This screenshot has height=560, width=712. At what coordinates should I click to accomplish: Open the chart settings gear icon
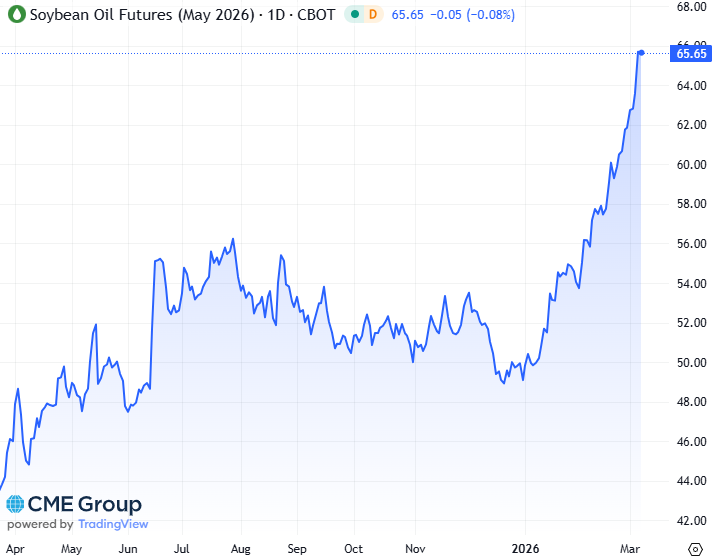(696, 549)
